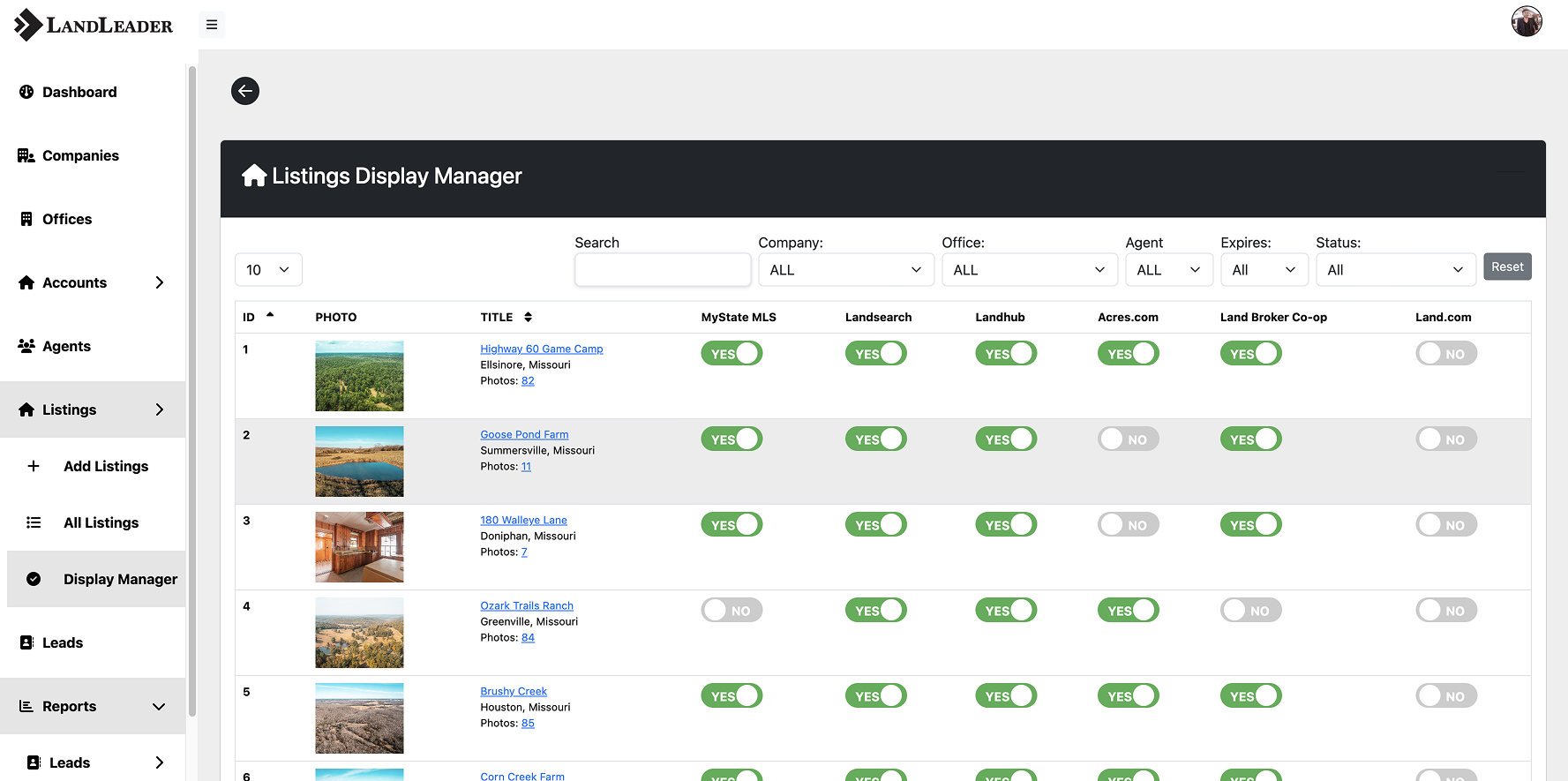Click the LandLeader logo
Viewport: 1568px width, 781px height.
tap(94, 25)
